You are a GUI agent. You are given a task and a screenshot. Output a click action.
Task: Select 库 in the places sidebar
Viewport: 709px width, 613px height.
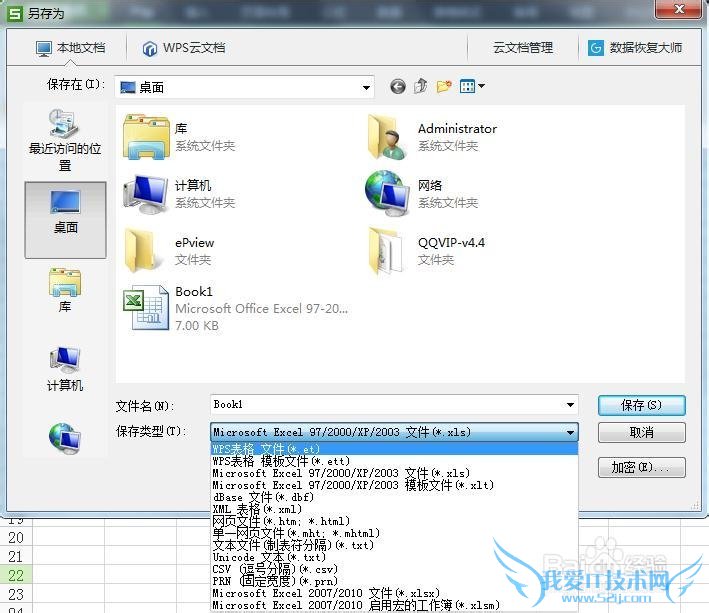(x=65, y=290)
